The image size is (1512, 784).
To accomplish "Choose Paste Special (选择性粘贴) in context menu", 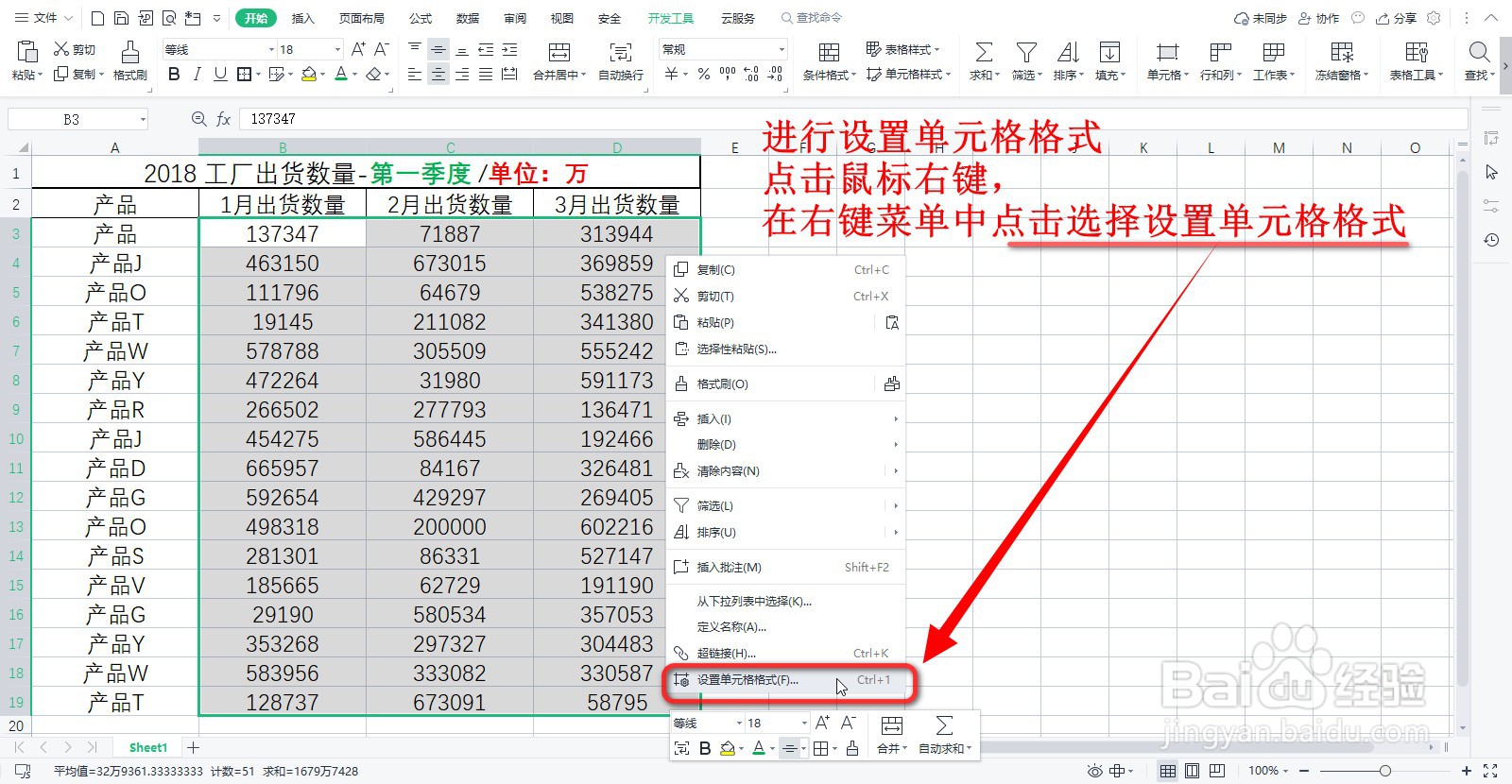I will (785, 349).
